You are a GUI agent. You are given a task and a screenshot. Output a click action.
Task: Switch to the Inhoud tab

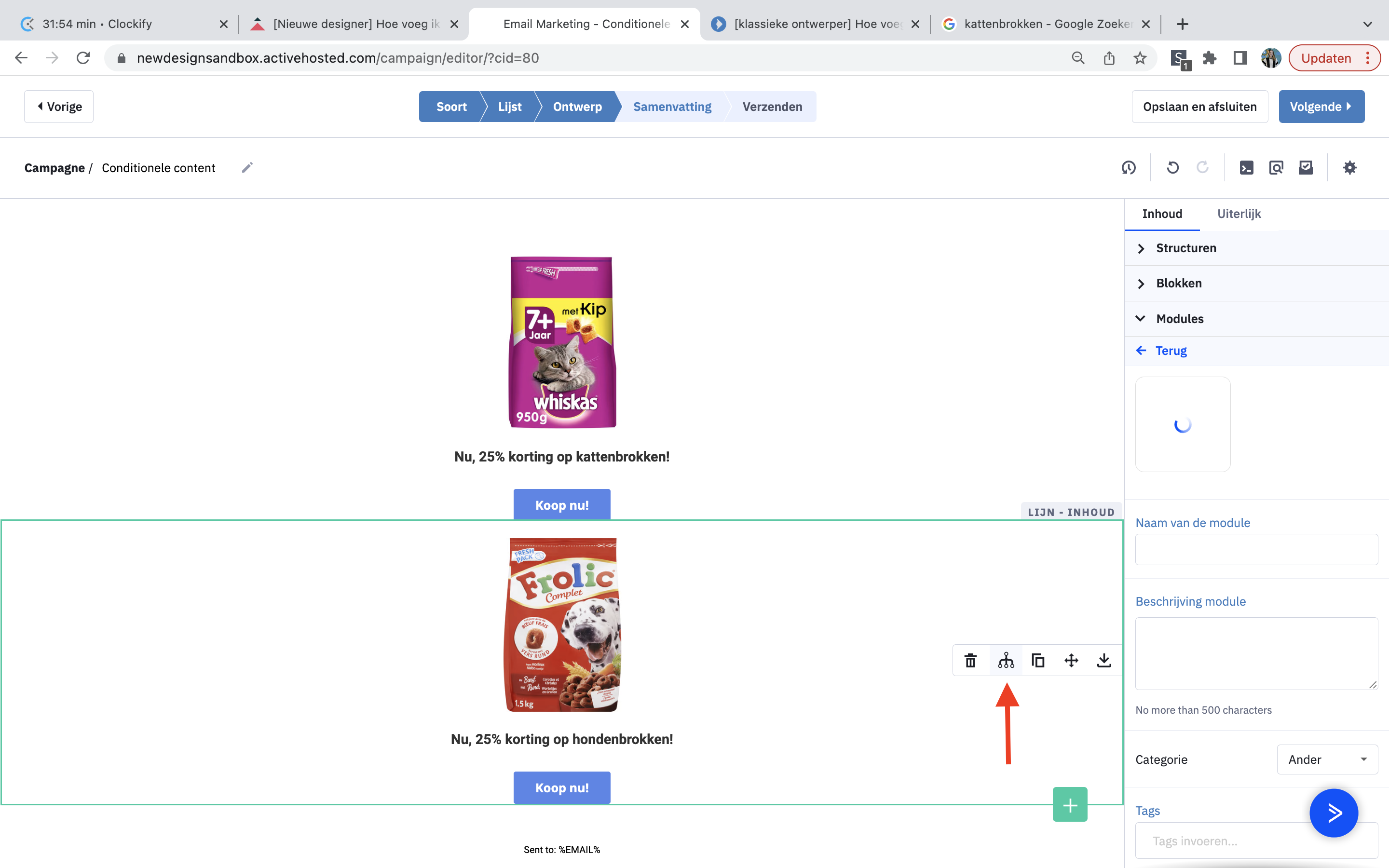click(1162, 214)
